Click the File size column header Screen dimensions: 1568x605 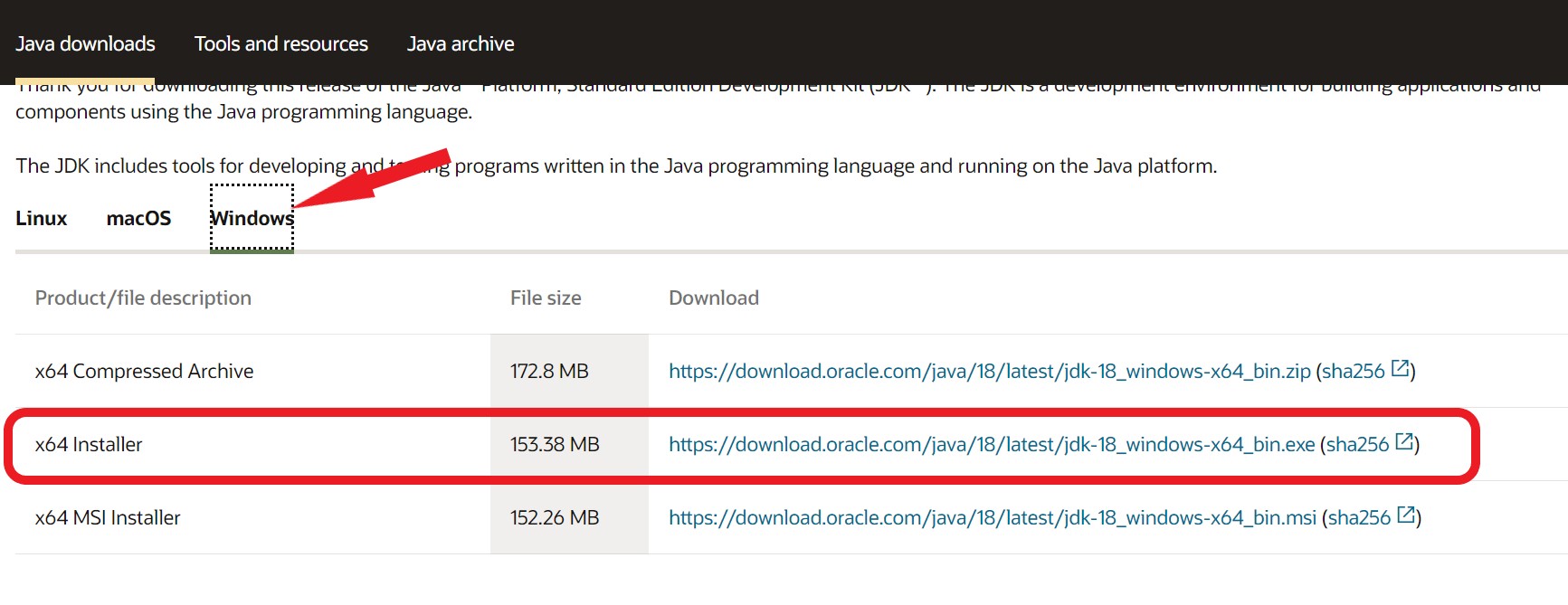tap(546, 298)
